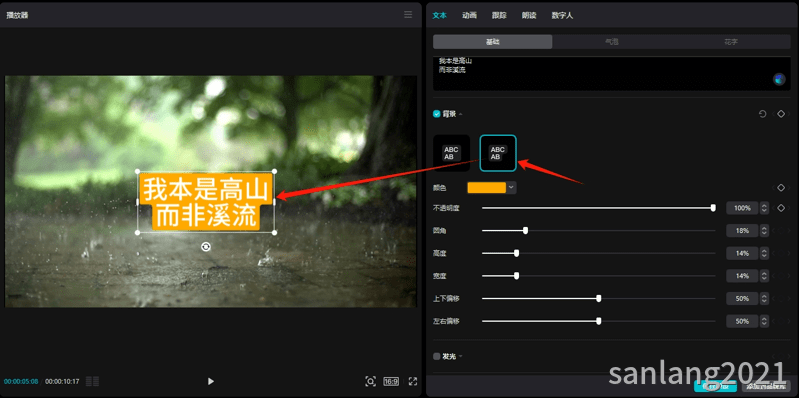Reset the 背景 background settings
The height and width of the screenshot is (398, 799).
[x=762, y=114]
